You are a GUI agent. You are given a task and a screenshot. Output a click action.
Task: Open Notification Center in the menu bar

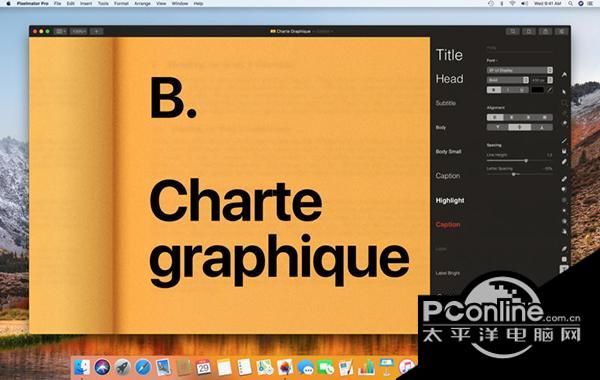(591, 3)
